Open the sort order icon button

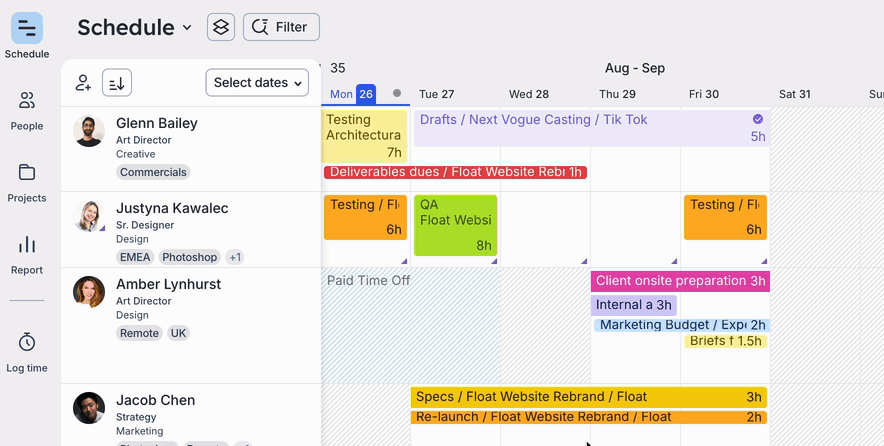(117, 83)
